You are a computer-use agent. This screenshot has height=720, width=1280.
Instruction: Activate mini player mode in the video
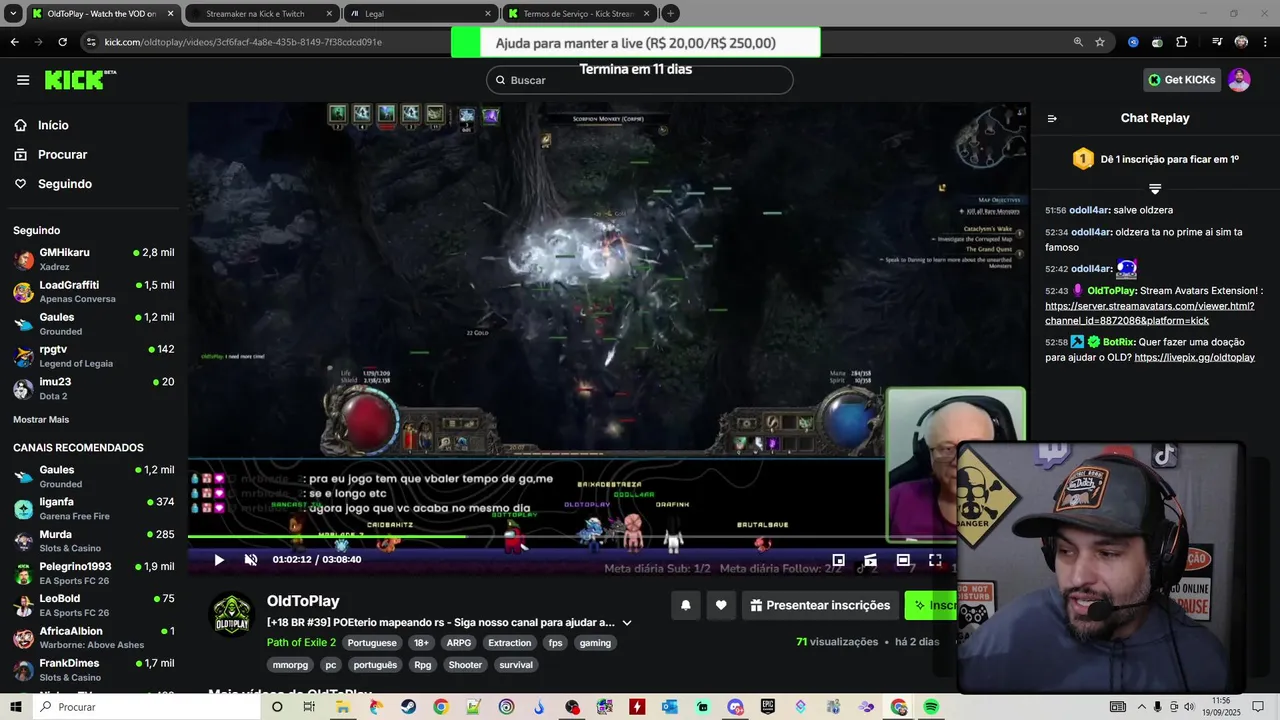click(839, 560)
